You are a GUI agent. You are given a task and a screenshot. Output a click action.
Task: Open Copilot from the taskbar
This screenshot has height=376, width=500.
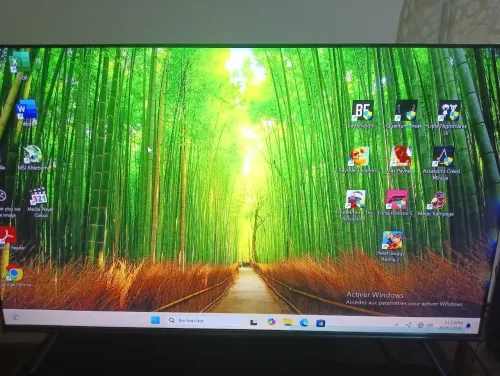coord(271,322)
